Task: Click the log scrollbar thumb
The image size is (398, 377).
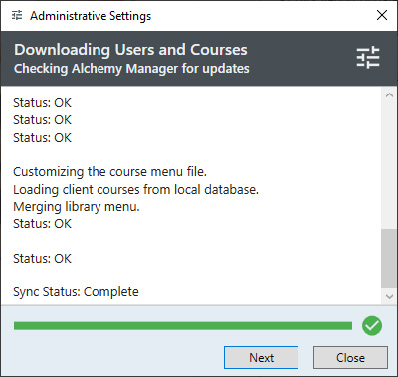Action: click(389, 258)
